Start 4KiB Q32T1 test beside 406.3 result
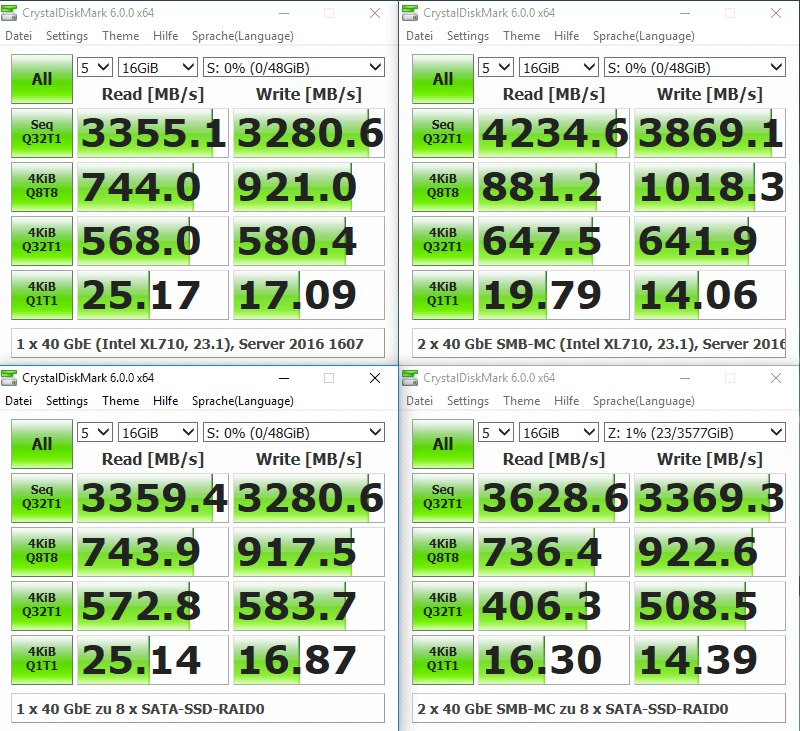Screen dimensions: 800x731 pos(443,606)
